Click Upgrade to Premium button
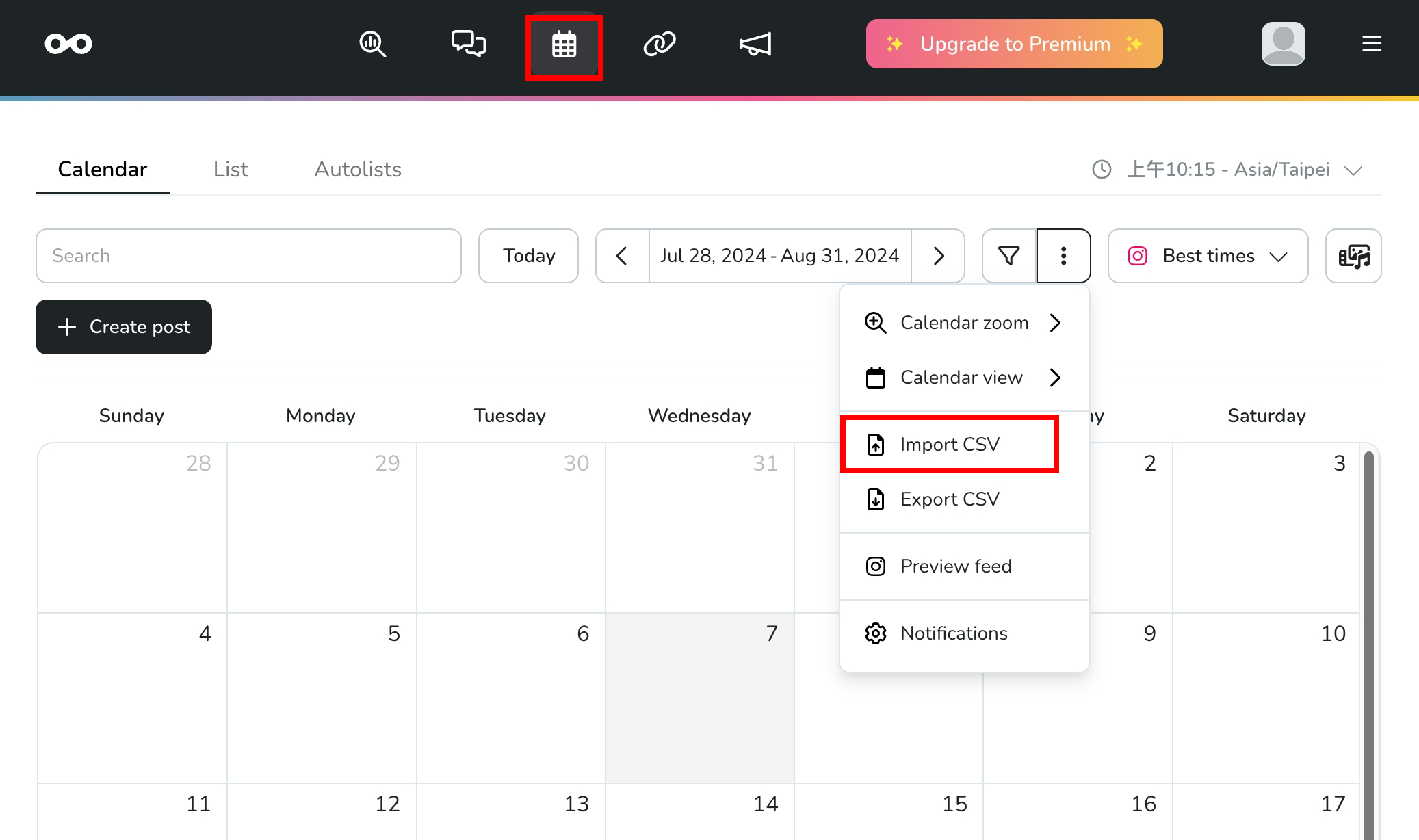1419x840 pixels. pyautogui.click(x=1014, y=44)
